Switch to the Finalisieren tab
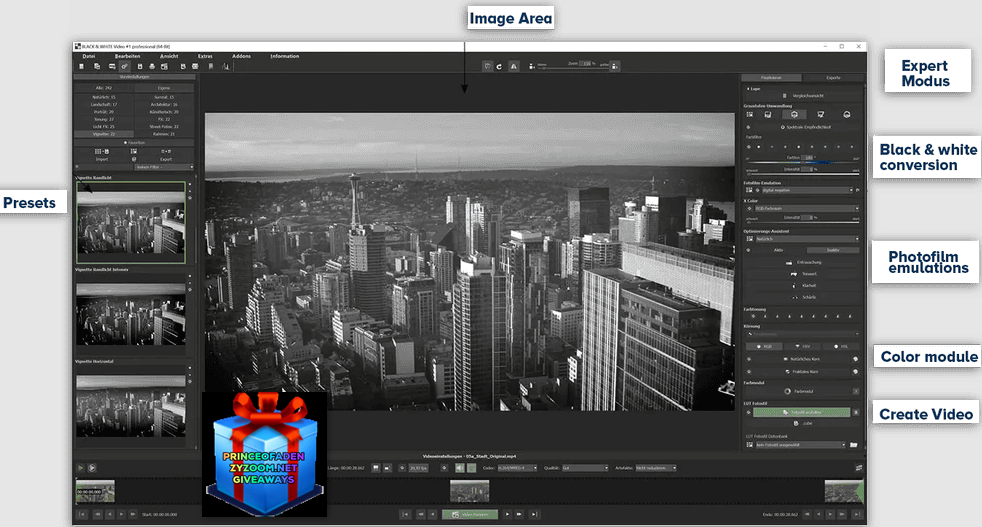 point(771,78)
